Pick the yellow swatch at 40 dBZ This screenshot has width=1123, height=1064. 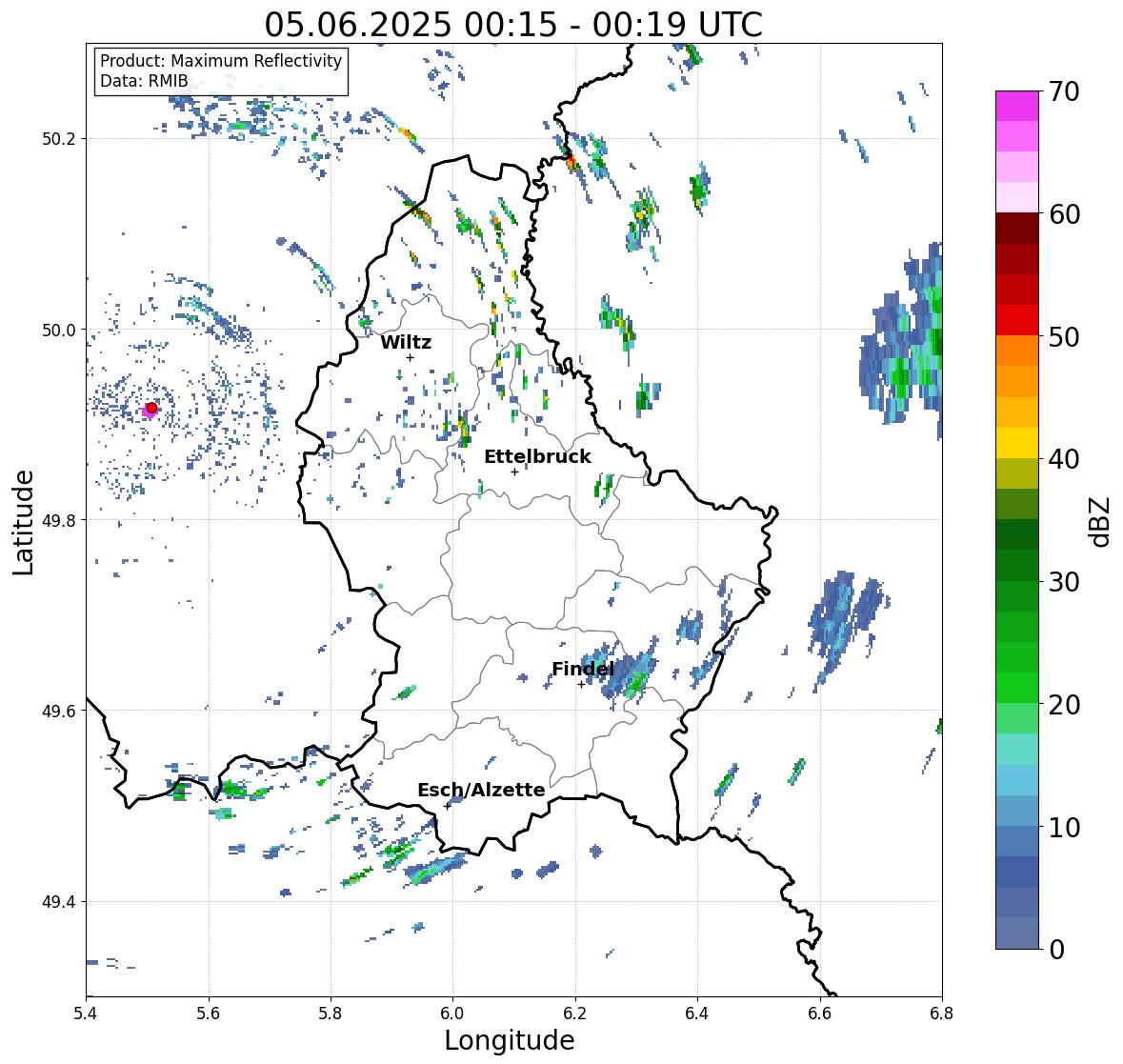1017,443
